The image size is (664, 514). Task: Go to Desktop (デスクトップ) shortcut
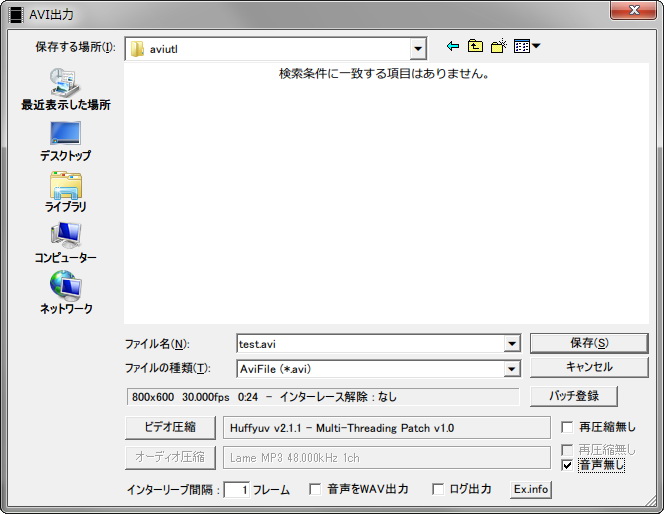point(65,140)
